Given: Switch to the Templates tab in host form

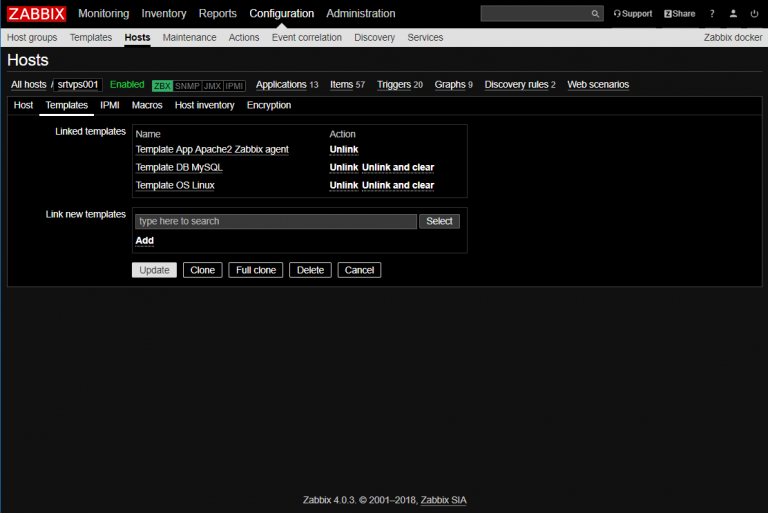Looking at the screenshot, I should click(x=67, y=105).
